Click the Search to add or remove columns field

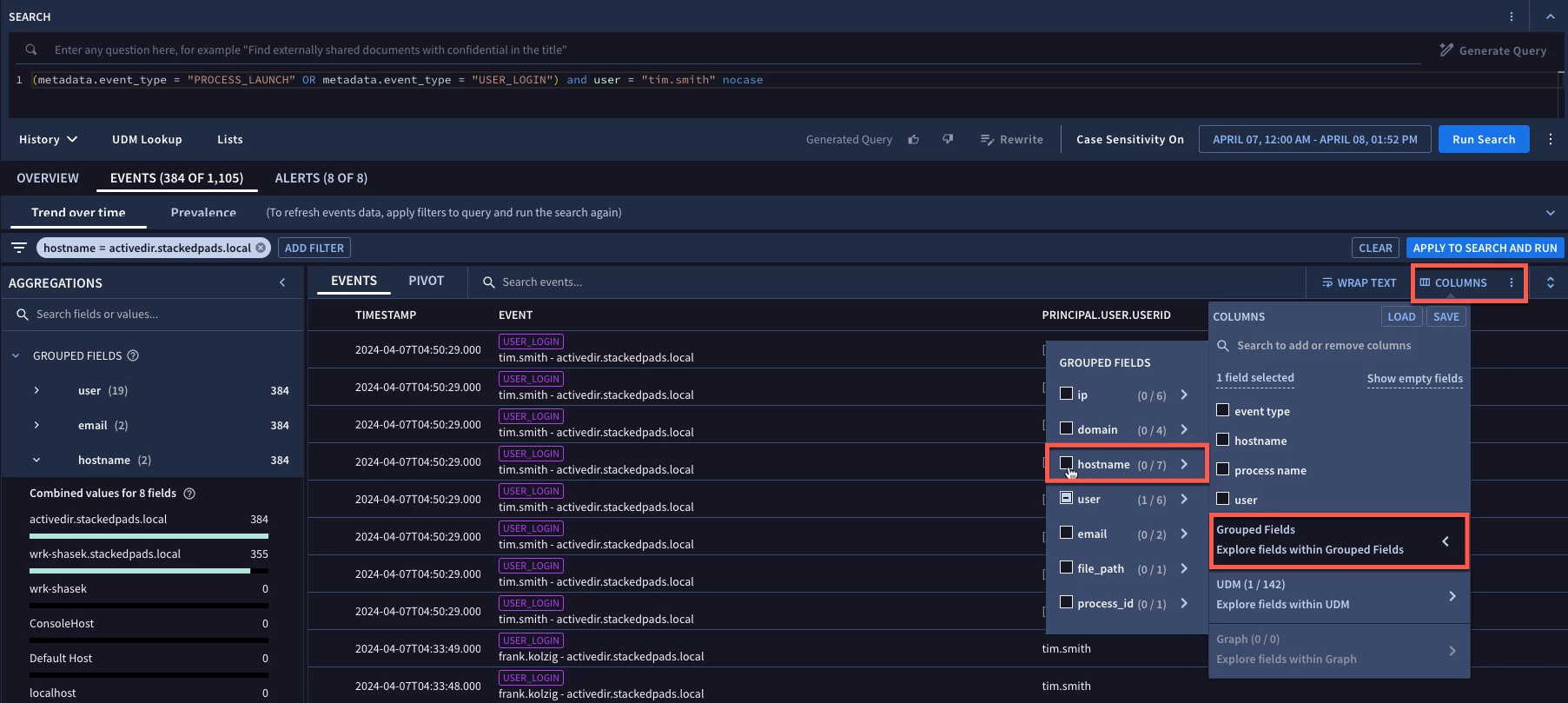(x=1338, y=345)
